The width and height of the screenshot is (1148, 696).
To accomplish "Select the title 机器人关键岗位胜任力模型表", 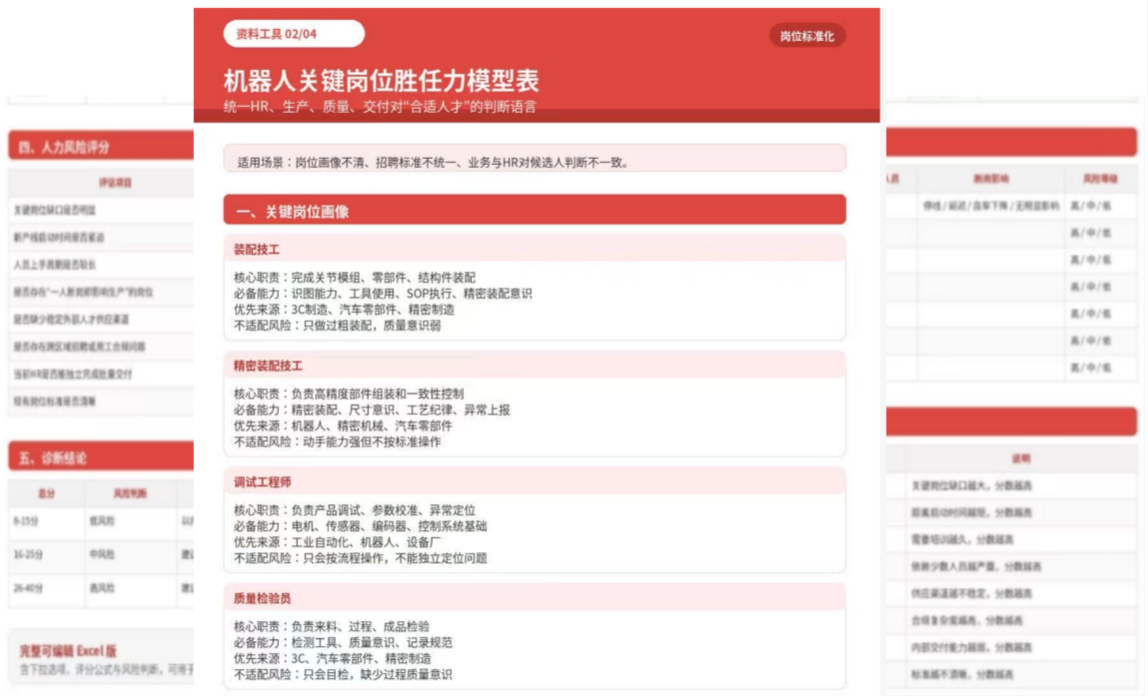I will [x=381, y=81].
